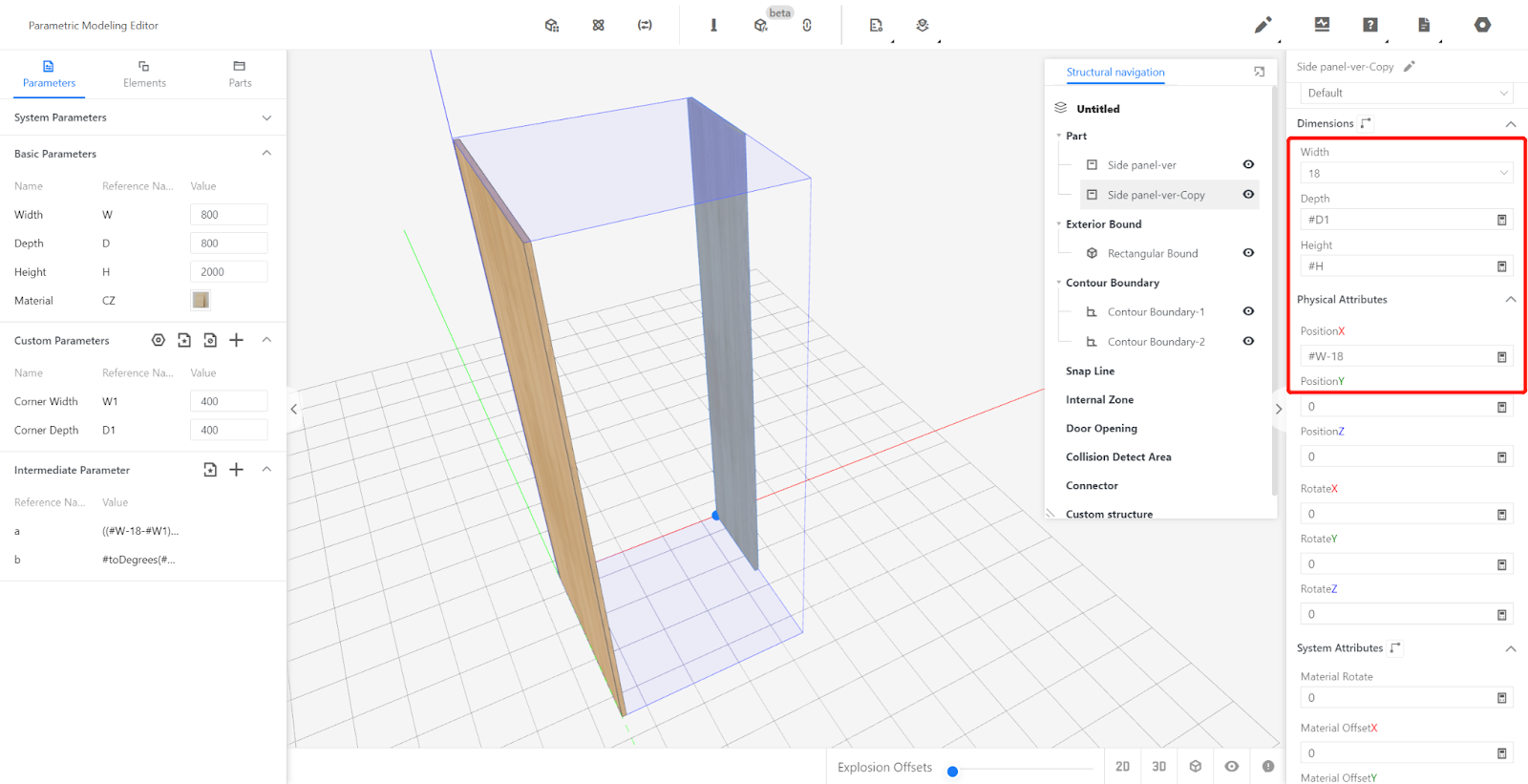Switch to 2D view mode
The height and width of the screenshot is (784, 1528).
pos(1122,767)
